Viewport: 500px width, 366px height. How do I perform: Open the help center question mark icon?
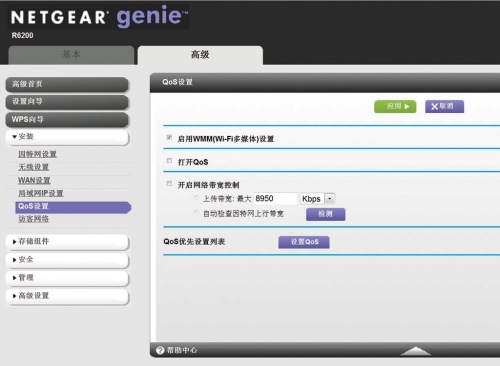(160, 350)
